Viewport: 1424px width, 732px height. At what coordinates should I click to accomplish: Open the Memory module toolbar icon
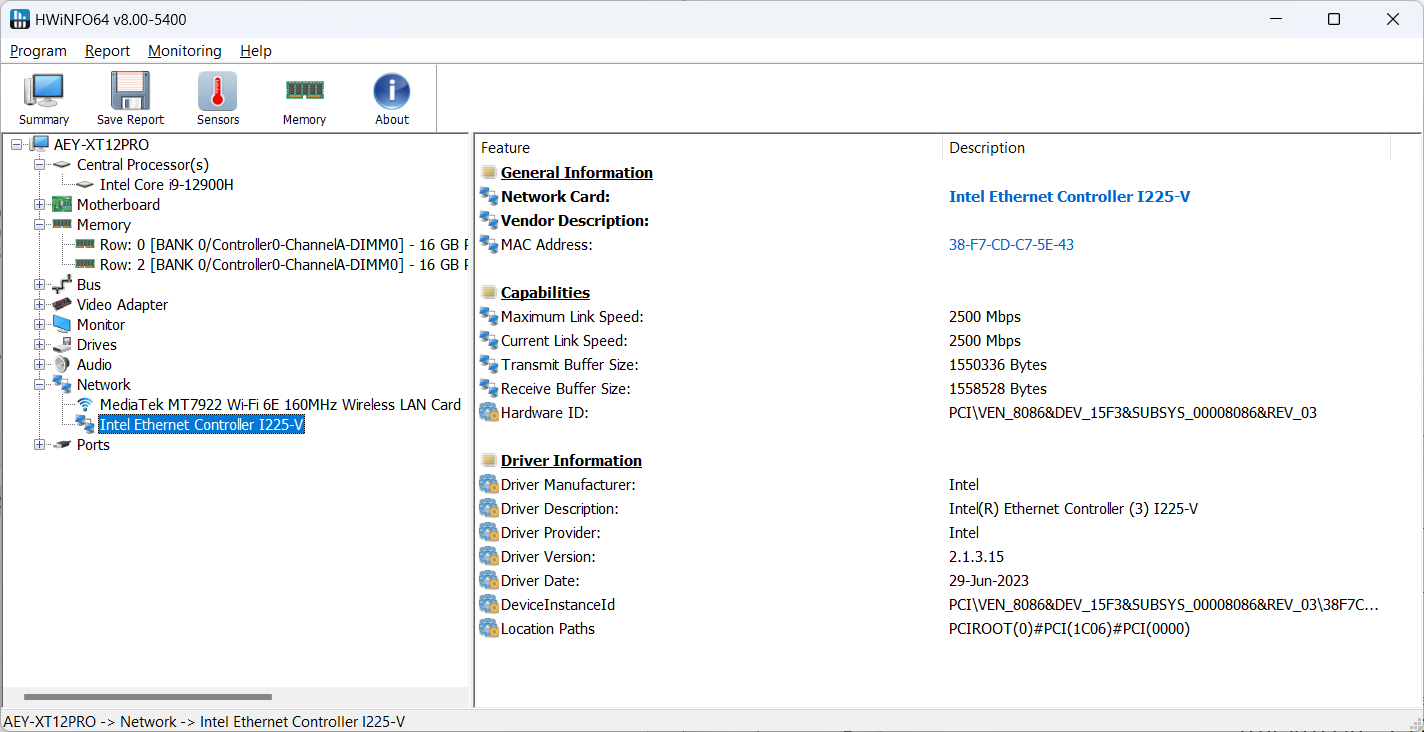(x=304, y=90)
